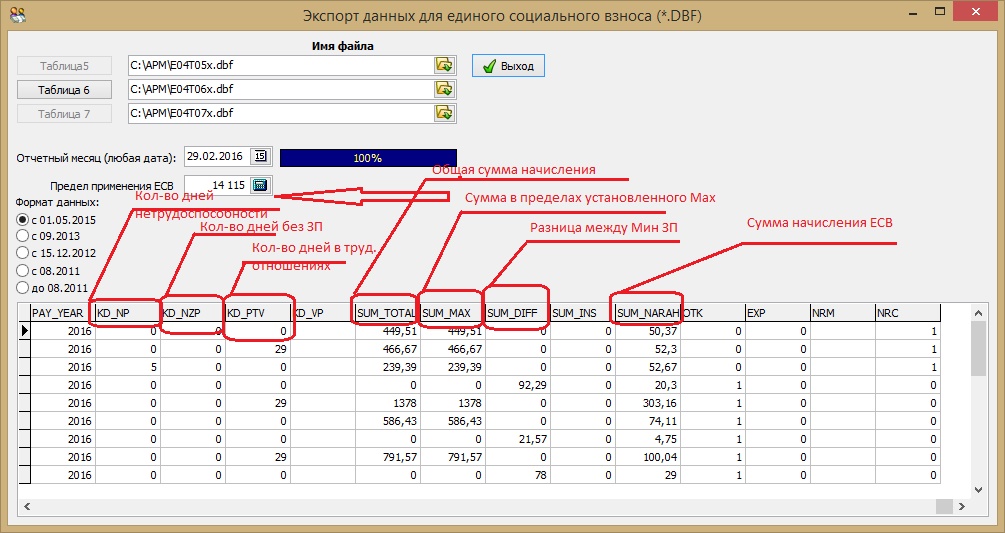Choose 'с 15.12.2012' data format
The width and height of the screenshot is (1005, 533).
(x=22, y=253)
